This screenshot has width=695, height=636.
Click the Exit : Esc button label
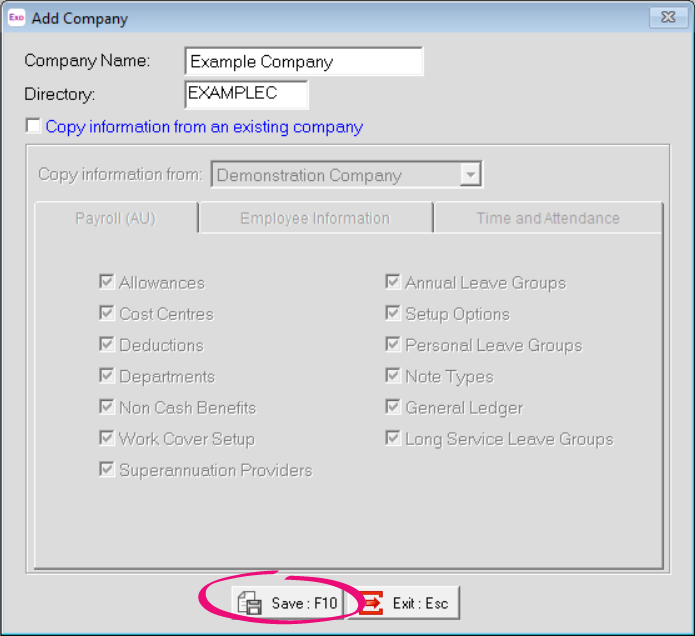tap(420, 603)
